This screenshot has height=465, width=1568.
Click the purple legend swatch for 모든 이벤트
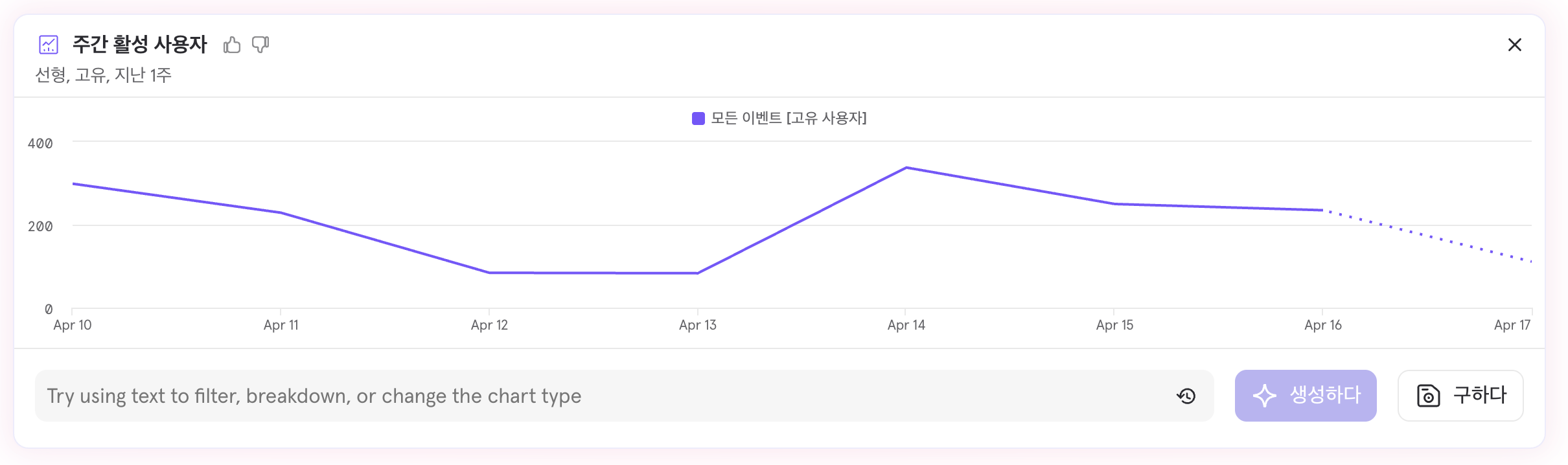(698, 118)
